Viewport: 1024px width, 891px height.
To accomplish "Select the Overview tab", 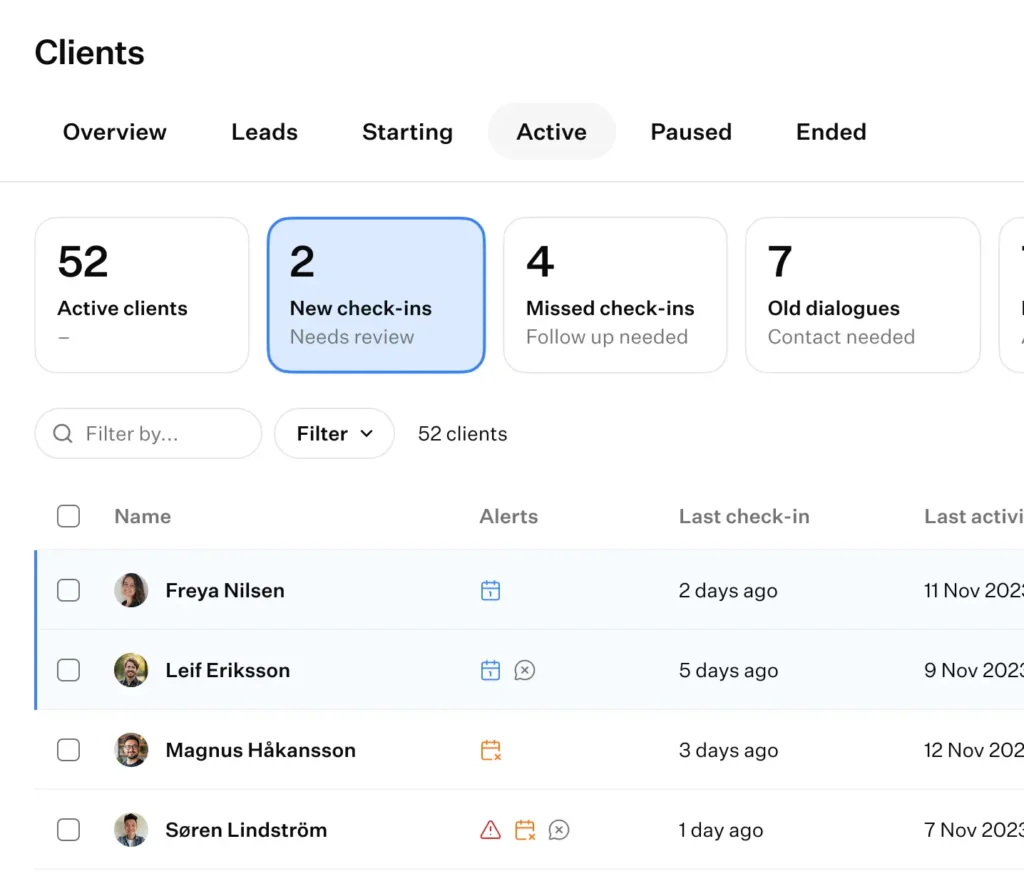I will pyautogui.click(x=114, y=131).
